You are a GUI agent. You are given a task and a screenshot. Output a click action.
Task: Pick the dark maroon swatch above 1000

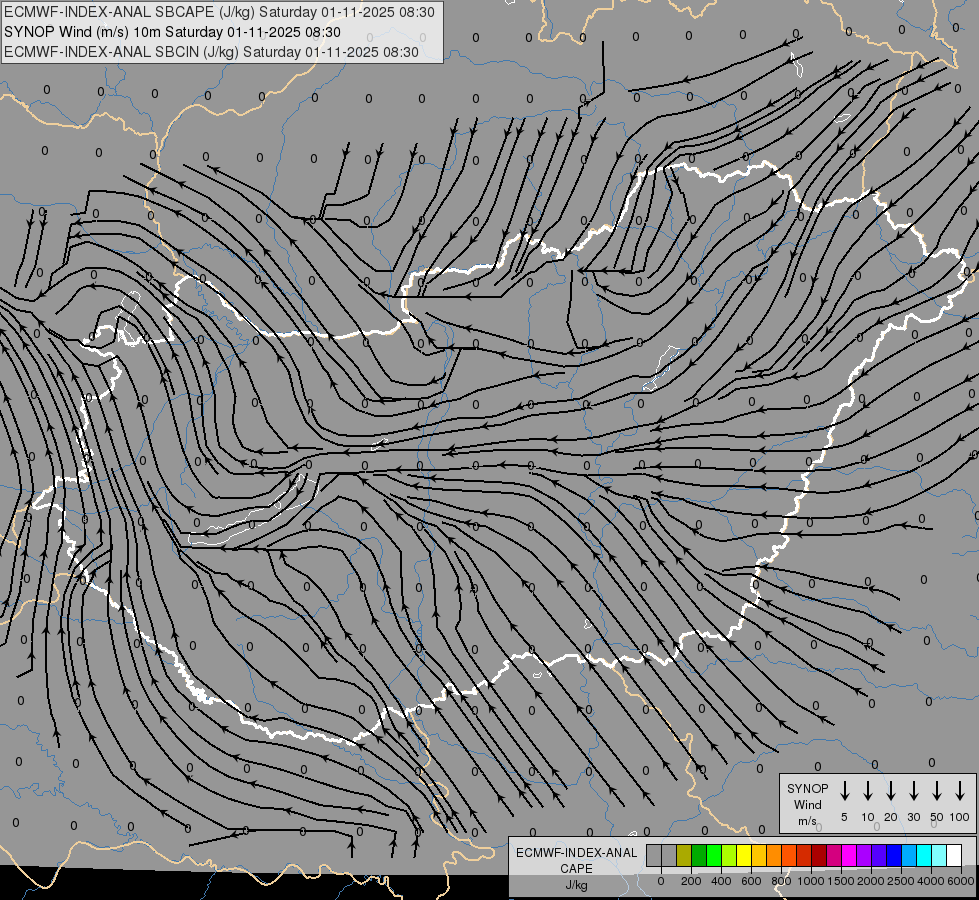[819, 855]
